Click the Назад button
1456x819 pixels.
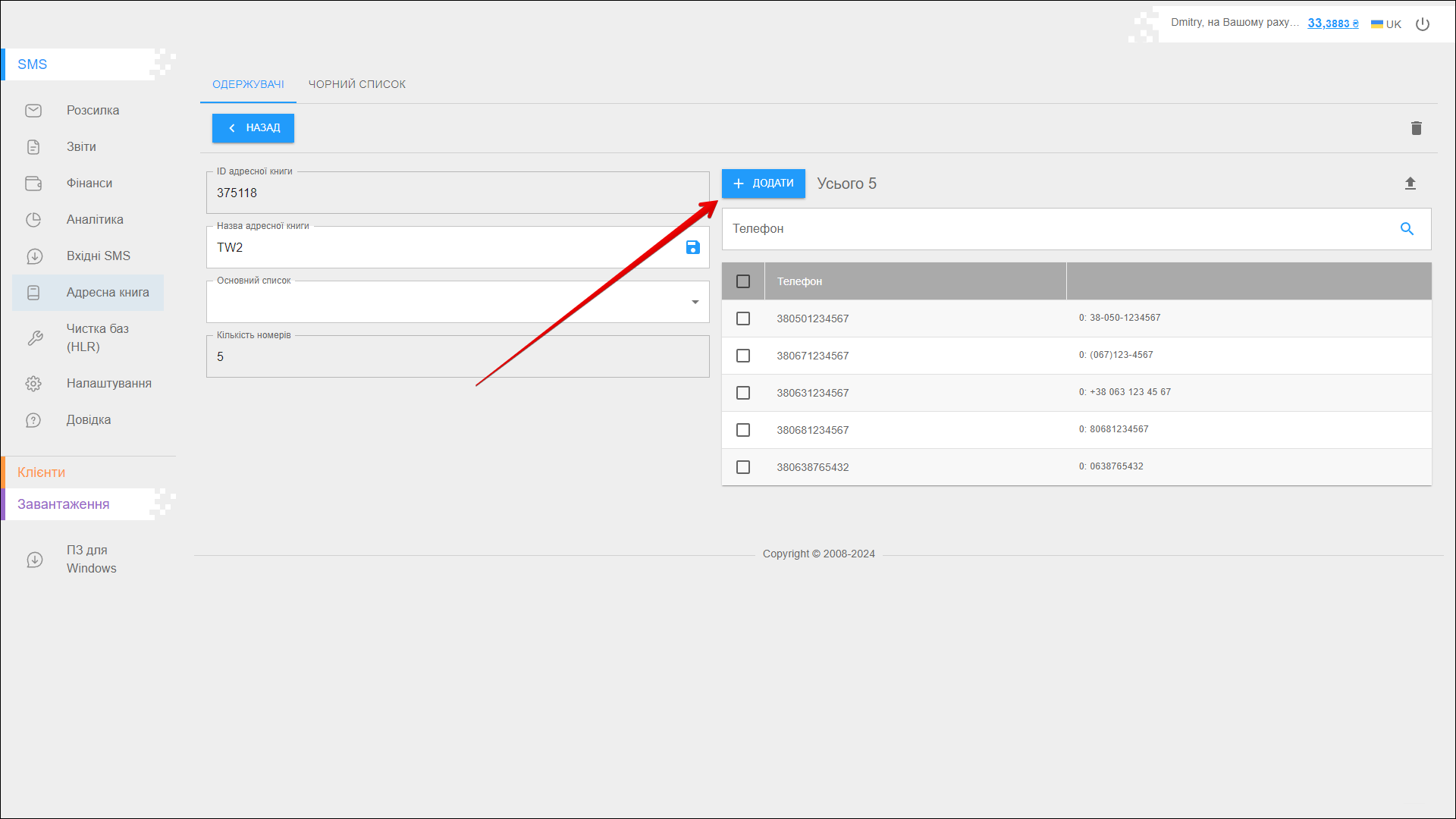point(253,128)
